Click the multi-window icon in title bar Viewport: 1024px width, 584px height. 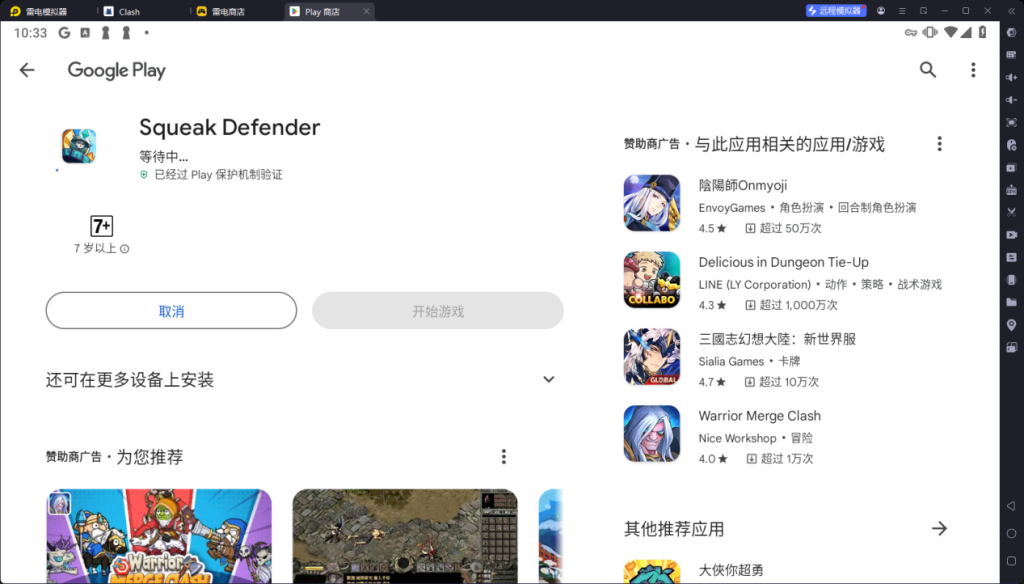923,11
